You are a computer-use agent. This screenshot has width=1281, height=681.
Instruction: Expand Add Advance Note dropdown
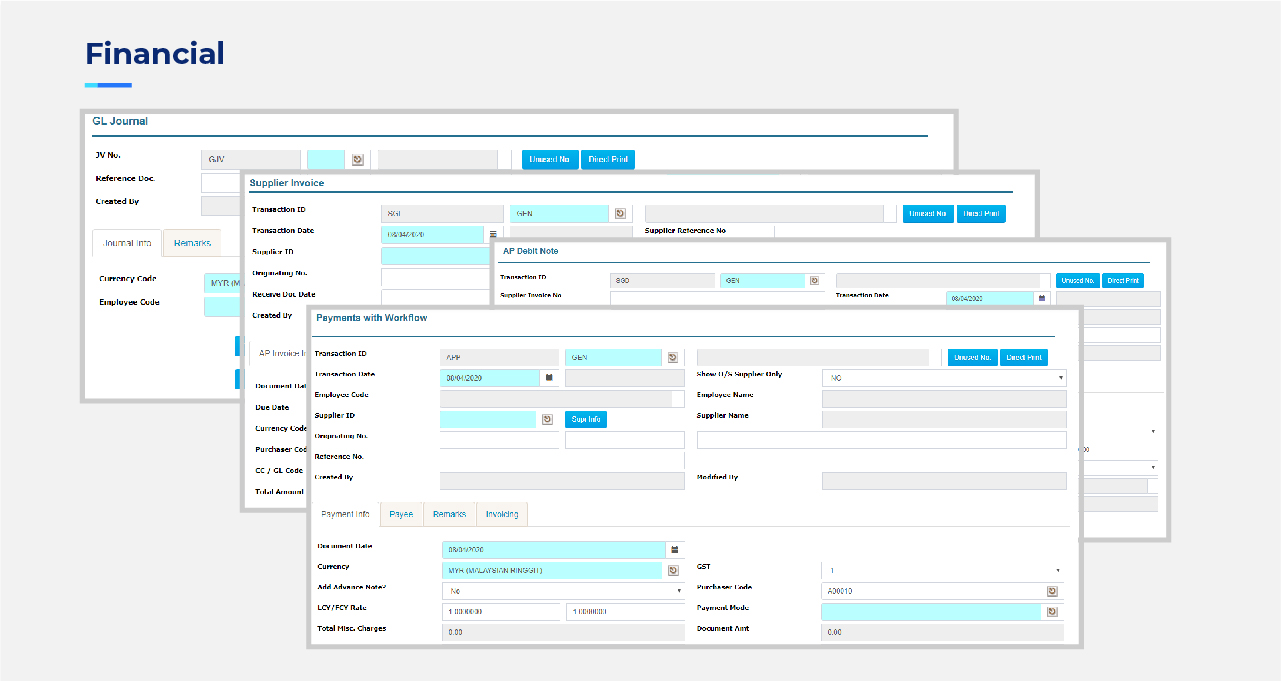[x=679, y=591]
